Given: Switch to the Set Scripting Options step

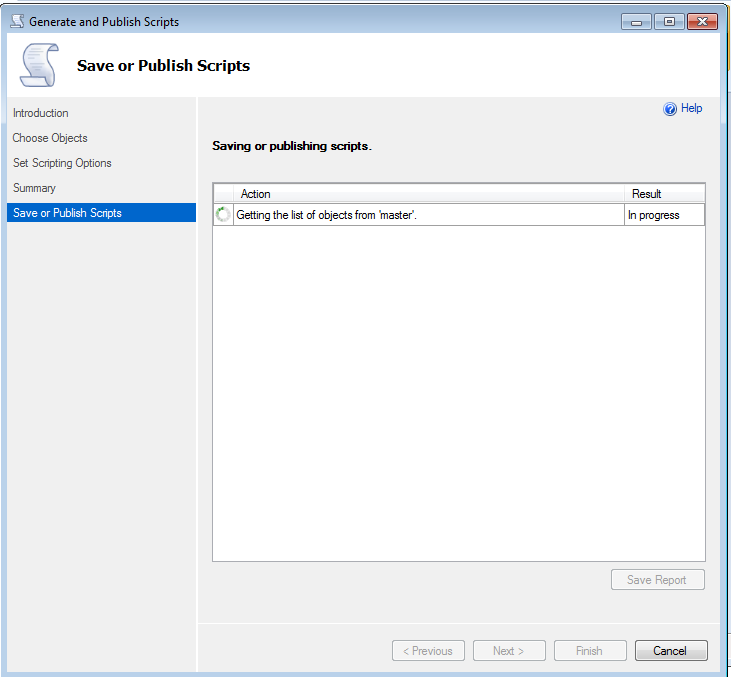Looking at the screenshot, I should [62, 163].
